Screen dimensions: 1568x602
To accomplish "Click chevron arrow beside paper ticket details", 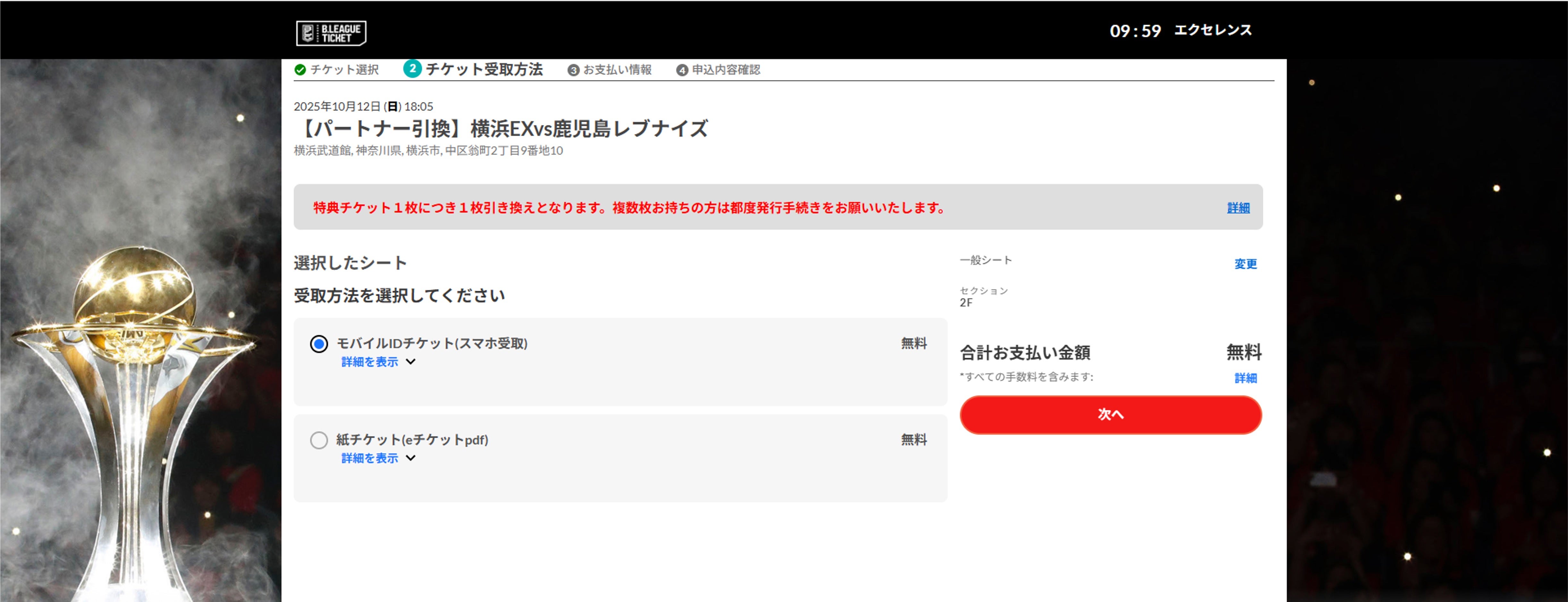I will [411, 458].
